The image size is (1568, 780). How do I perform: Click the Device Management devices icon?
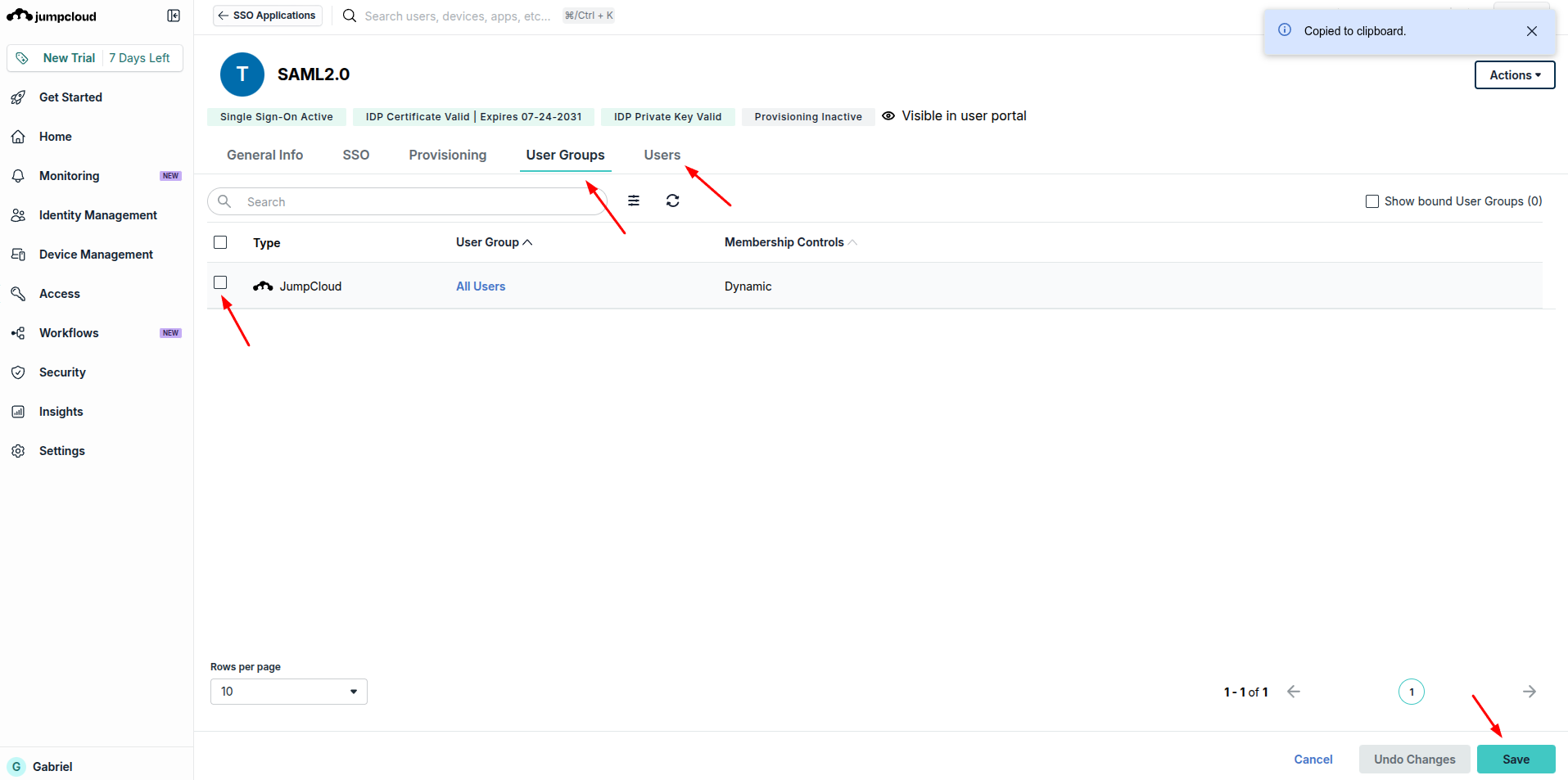pos(18,255)
